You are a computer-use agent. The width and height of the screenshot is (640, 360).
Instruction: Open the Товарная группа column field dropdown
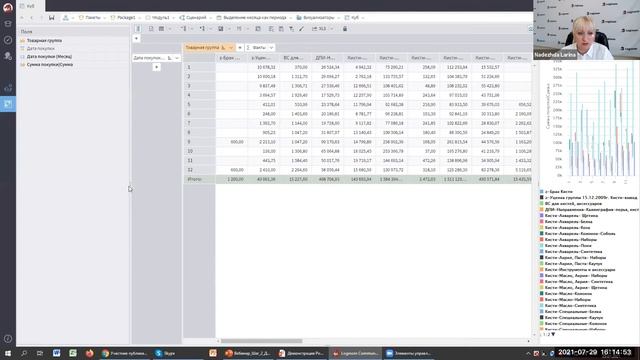coord(231,48)
